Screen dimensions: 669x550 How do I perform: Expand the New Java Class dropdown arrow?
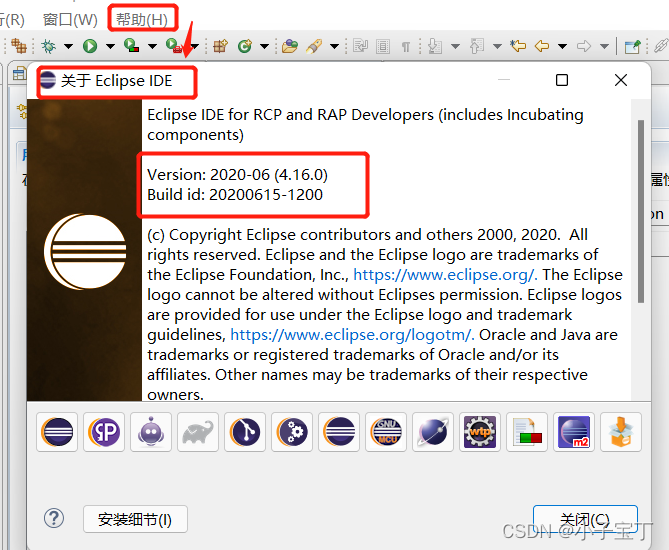click(x=265, y=46)
